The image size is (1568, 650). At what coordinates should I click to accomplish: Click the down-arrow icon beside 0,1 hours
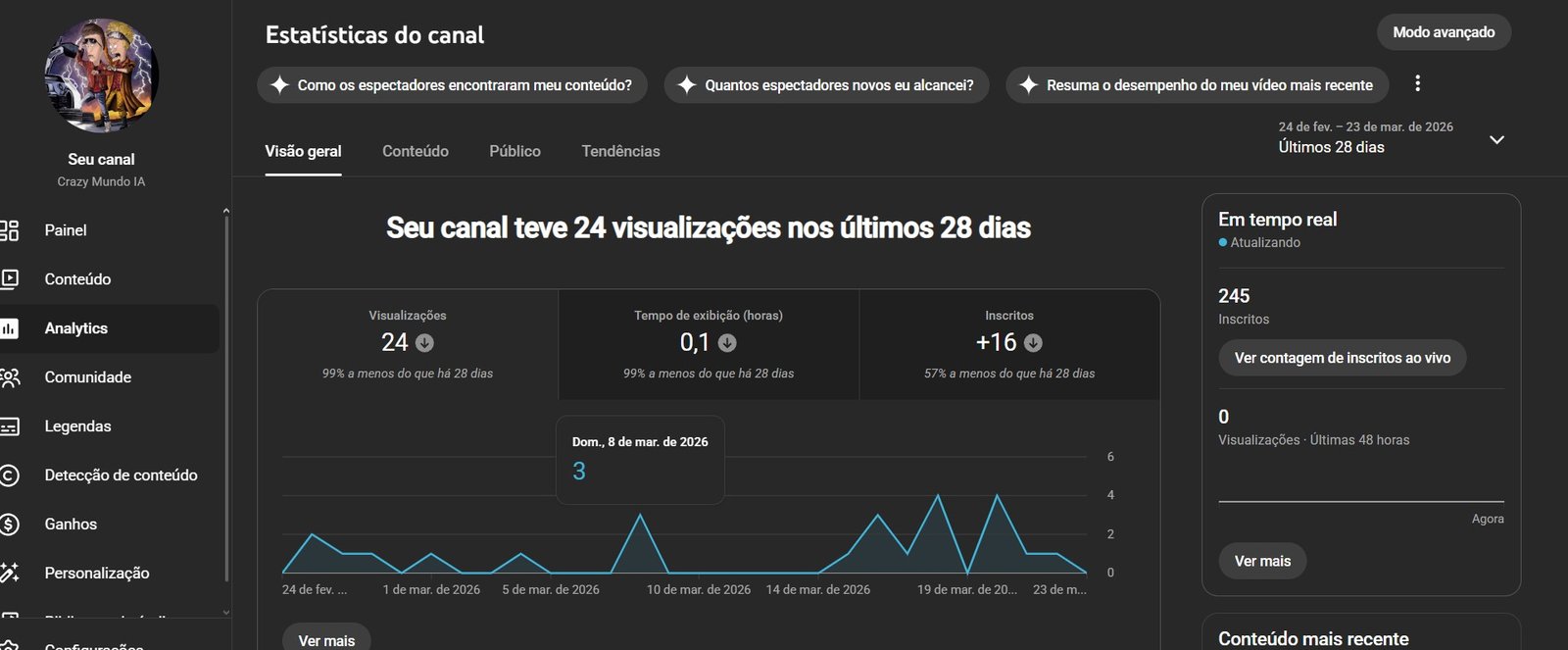pos(727,343)
